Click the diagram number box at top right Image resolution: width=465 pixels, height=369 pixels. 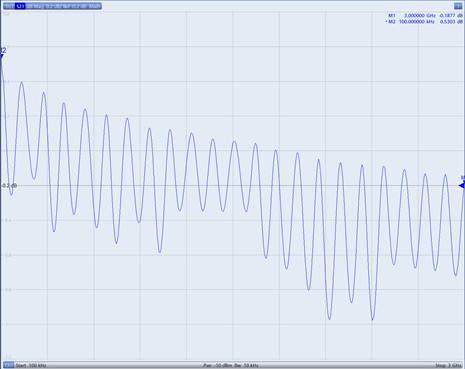point(458,6)
